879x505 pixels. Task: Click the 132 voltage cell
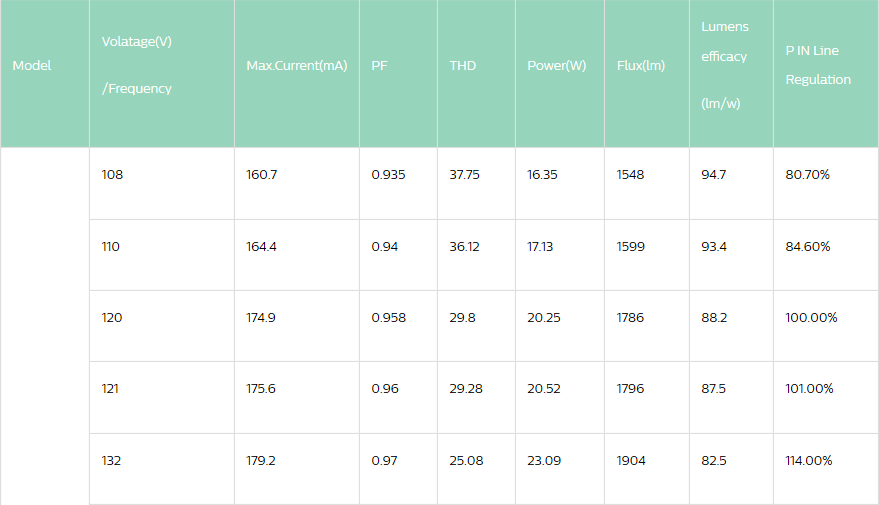(x=111, y=461)
